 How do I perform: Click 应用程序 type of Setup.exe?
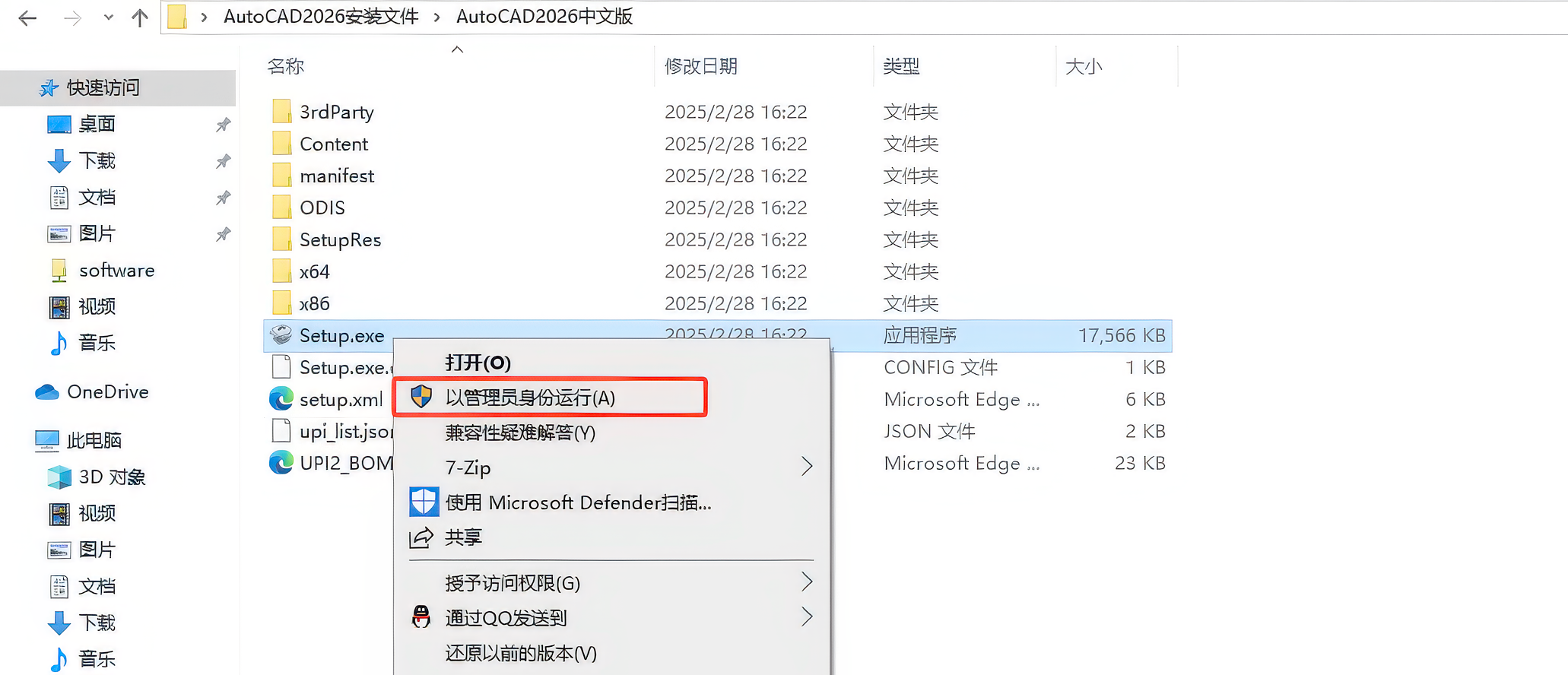919,335
